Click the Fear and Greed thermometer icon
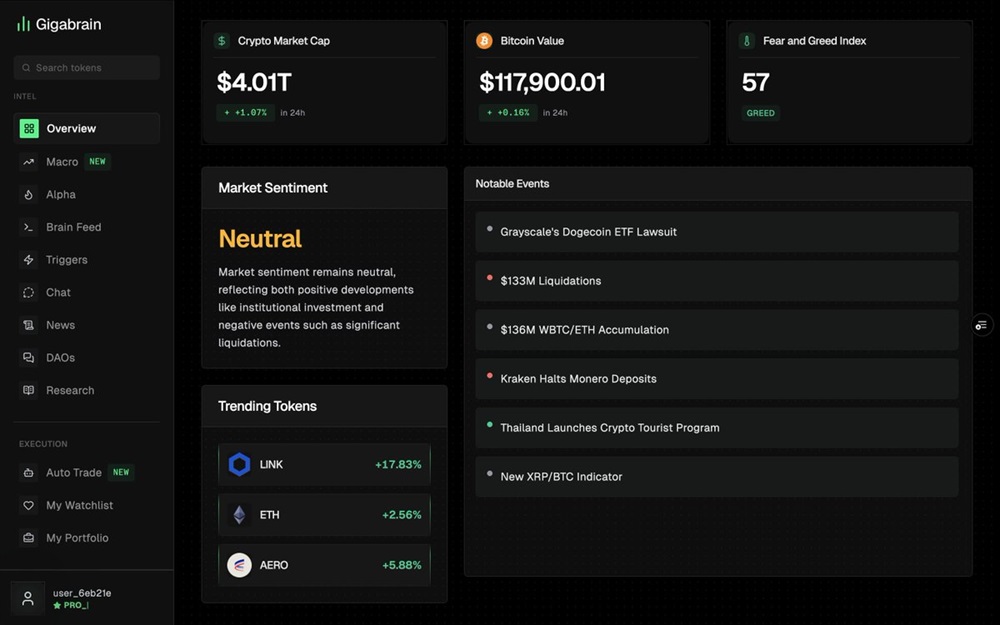 (x=747, y=41)
